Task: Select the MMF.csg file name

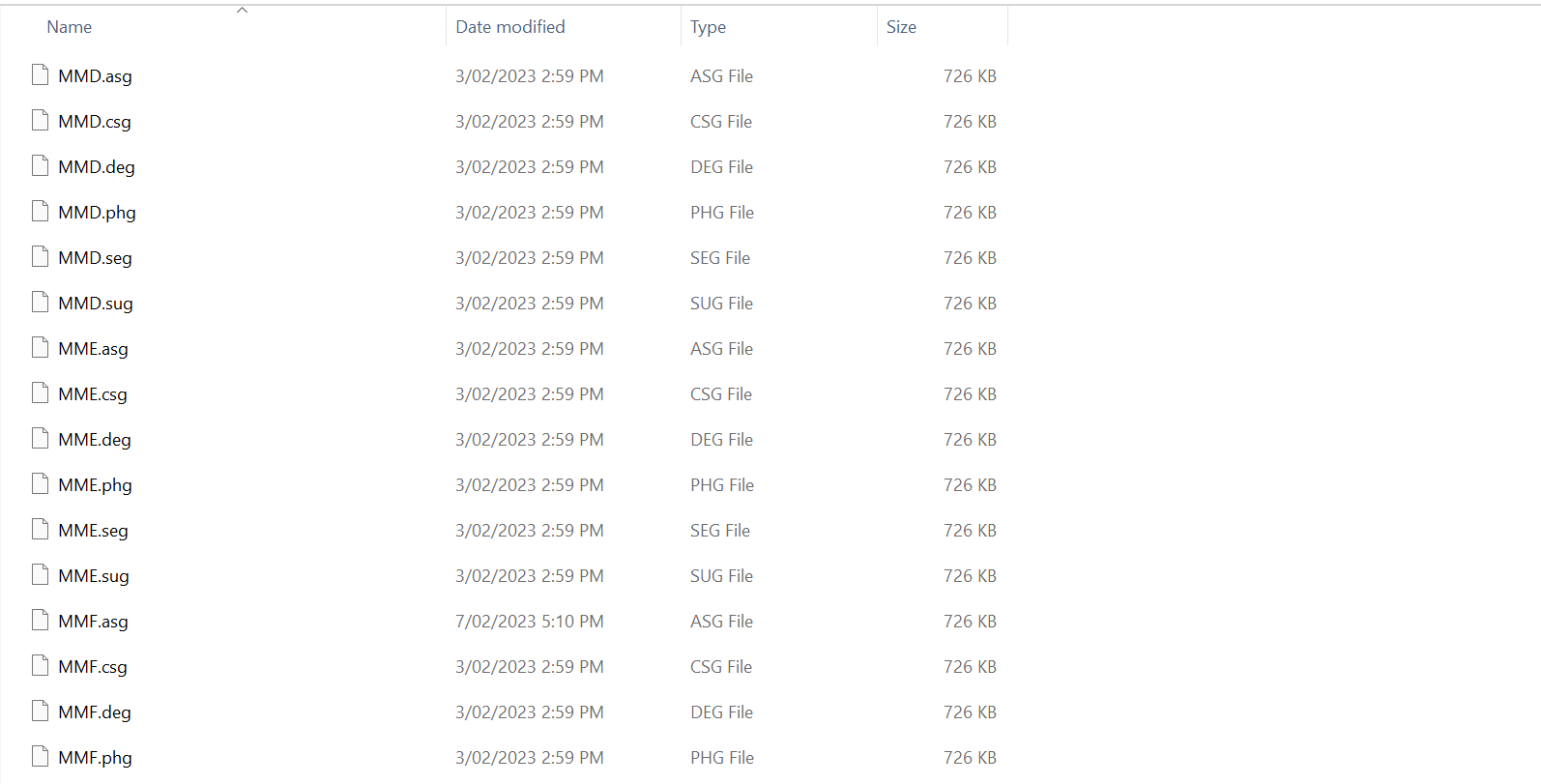Action: pos(93,667)
